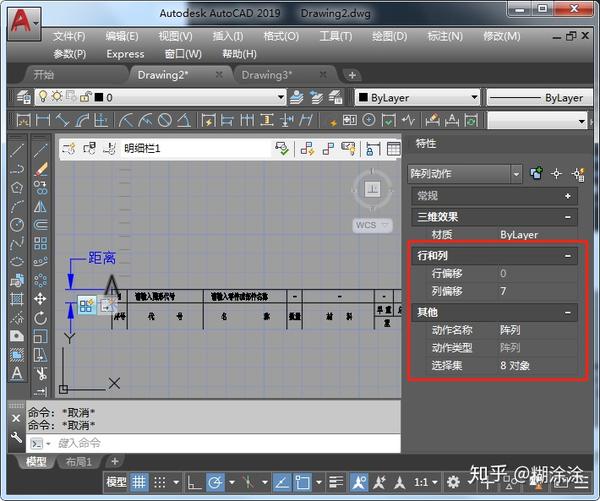Open the customization wrench icon

coord(16,437)
